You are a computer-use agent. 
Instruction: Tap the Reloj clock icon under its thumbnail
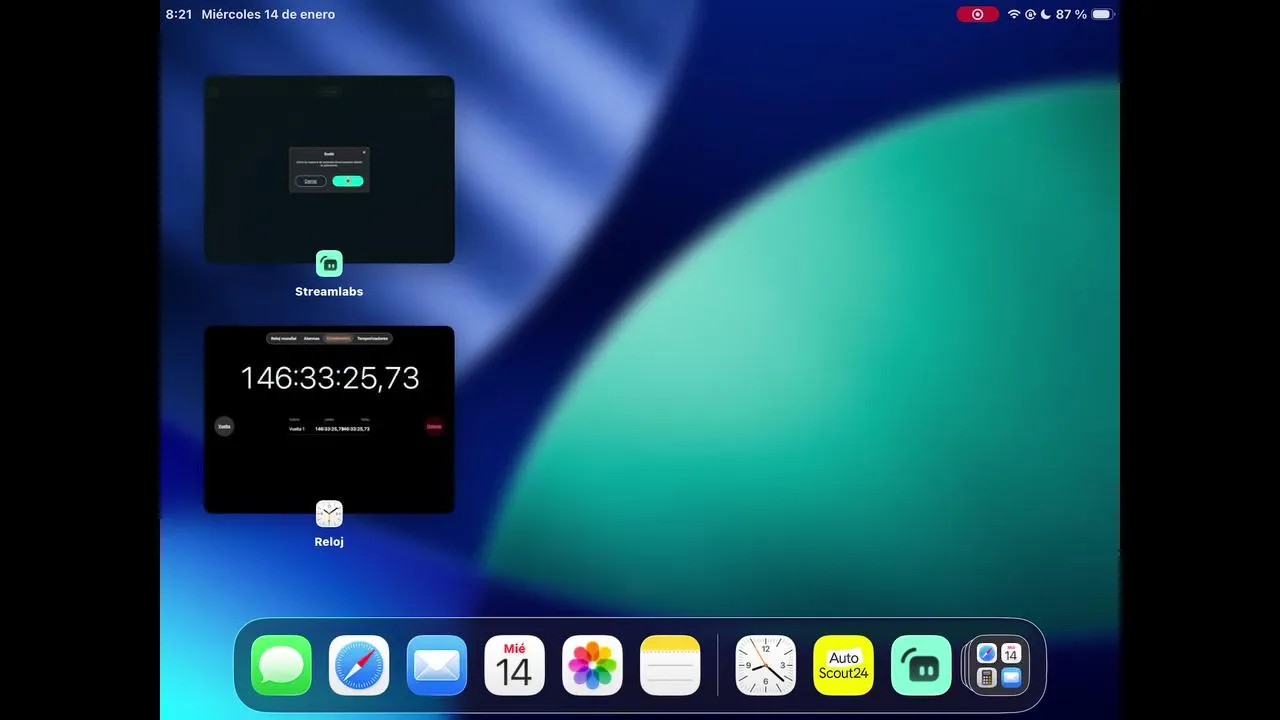point(329,514)
